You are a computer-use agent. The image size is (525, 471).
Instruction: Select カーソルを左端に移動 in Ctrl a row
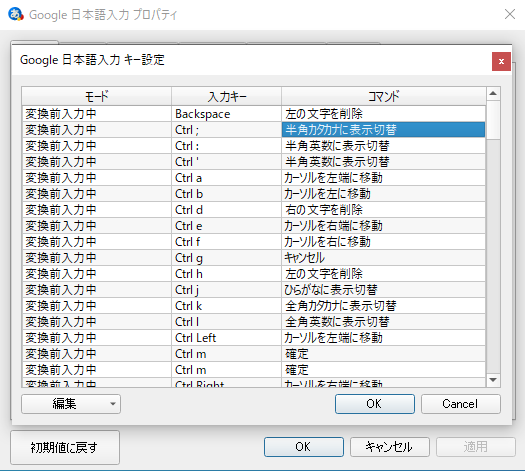pos(383,178)
